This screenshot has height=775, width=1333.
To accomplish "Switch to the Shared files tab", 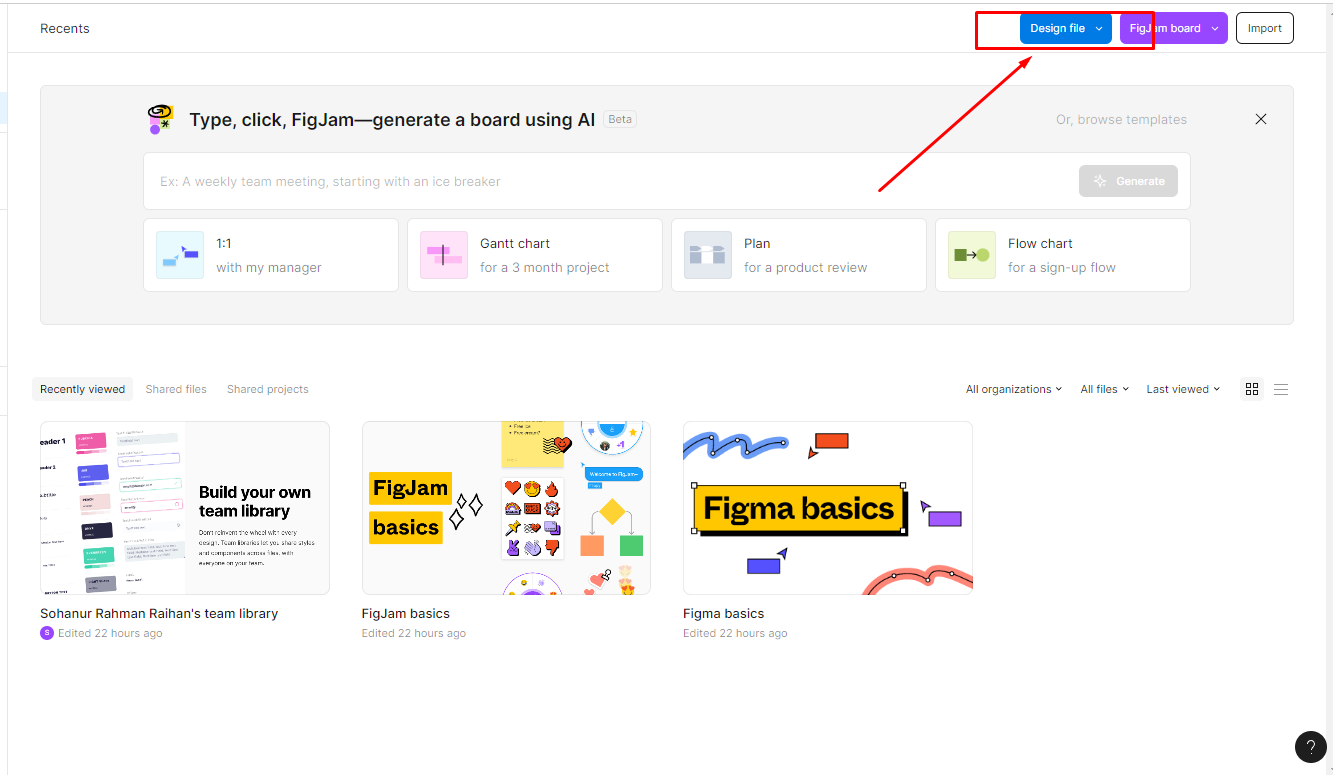I will [176, 389].
